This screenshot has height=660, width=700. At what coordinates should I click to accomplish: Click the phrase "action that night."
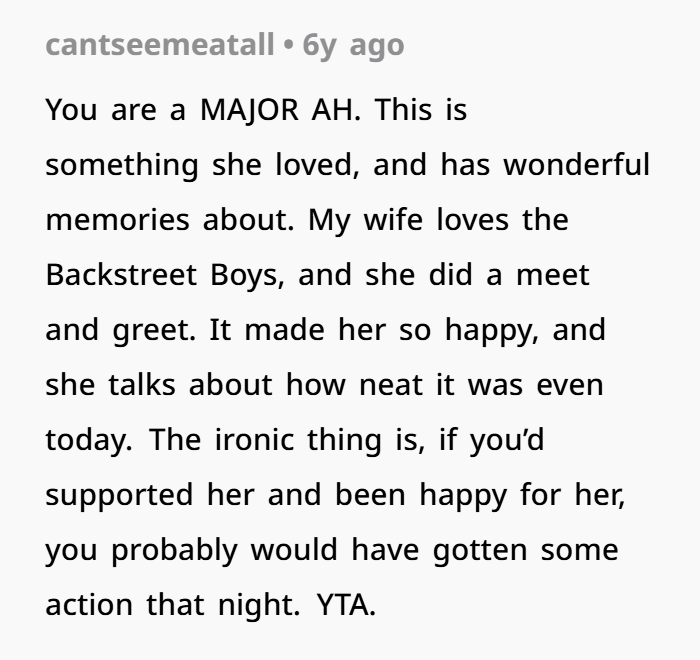click(173, 605)
